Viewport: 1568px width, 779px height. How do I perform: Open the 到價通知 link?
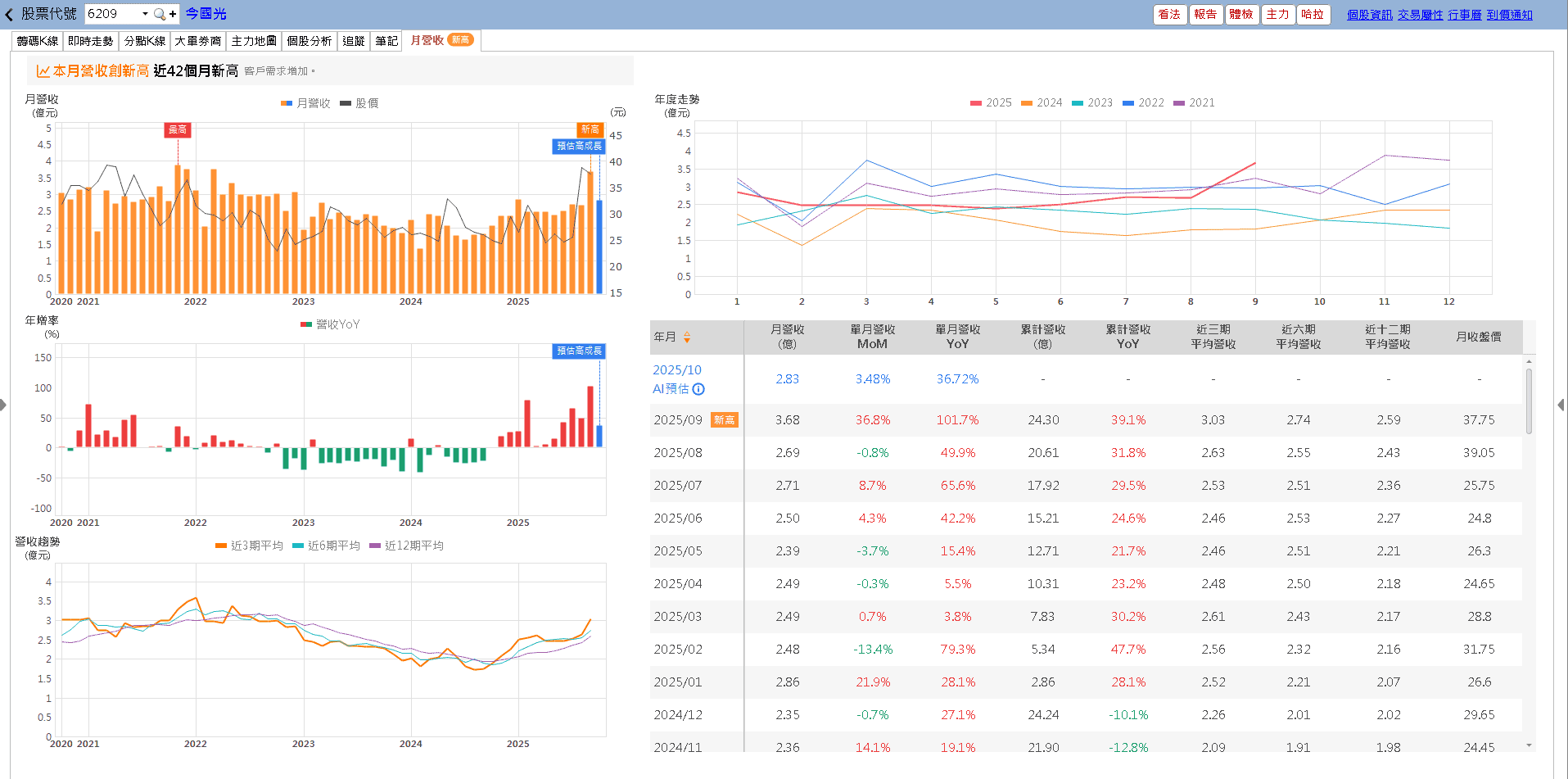[1509, 15]
